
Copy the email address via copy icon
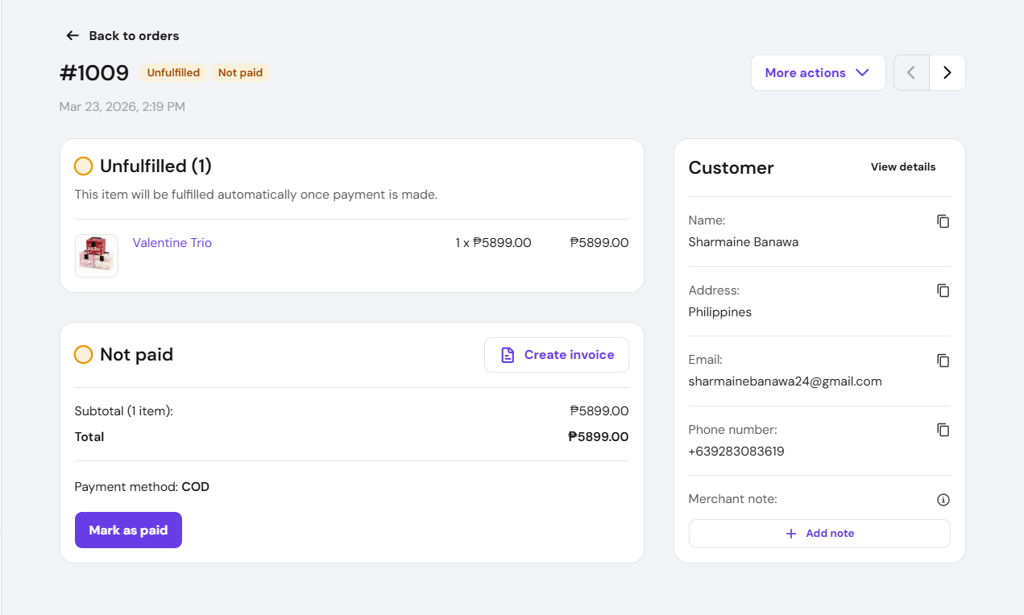[x=942, y=360]
